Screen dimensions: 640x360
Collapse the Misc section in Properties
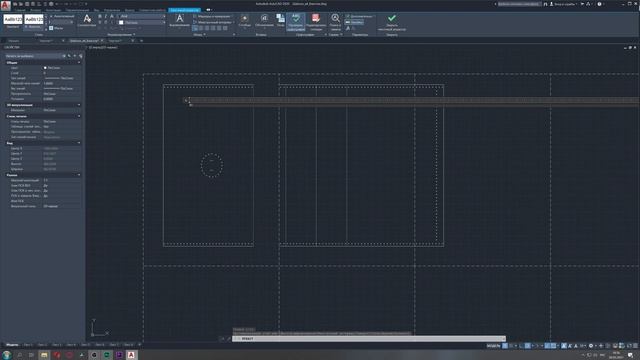coord(79,175)
